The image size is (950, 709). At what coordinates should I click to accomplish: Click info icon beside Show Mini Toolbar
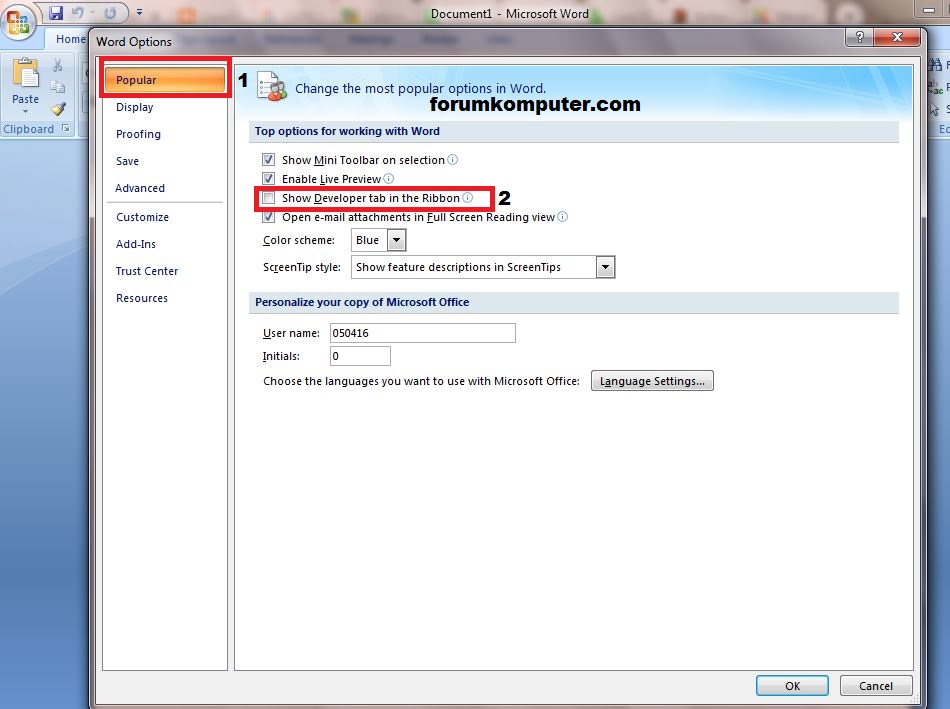(453, 159)
